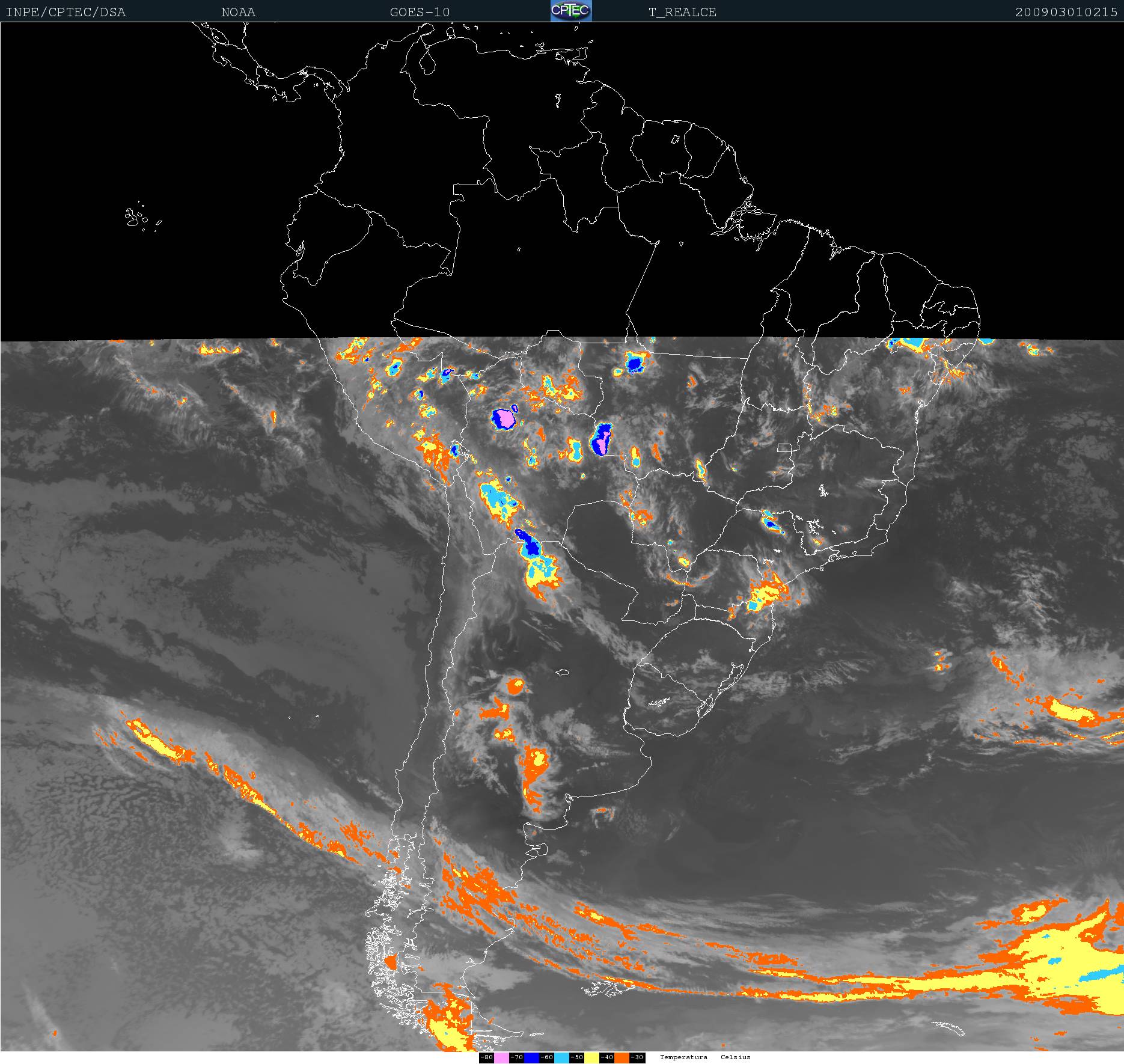Viewport: 1124px width, 1064px height.
Task: Click the "GOES-10" satellite label
Action: pos(420,12)
